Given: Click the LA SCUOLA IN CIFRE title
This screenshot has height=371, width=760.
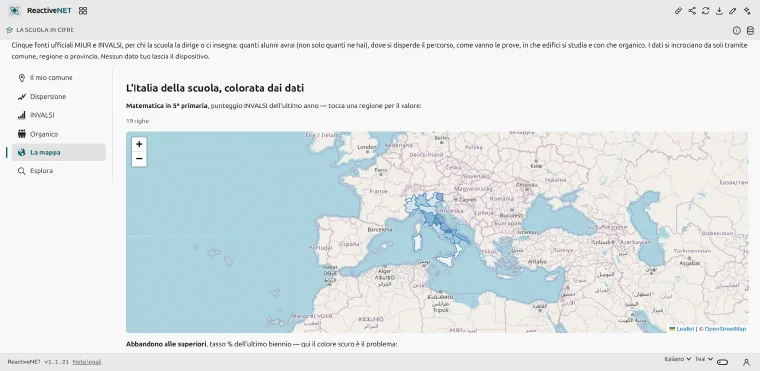Looking at the screenshot, I should [x=45, y=30].
